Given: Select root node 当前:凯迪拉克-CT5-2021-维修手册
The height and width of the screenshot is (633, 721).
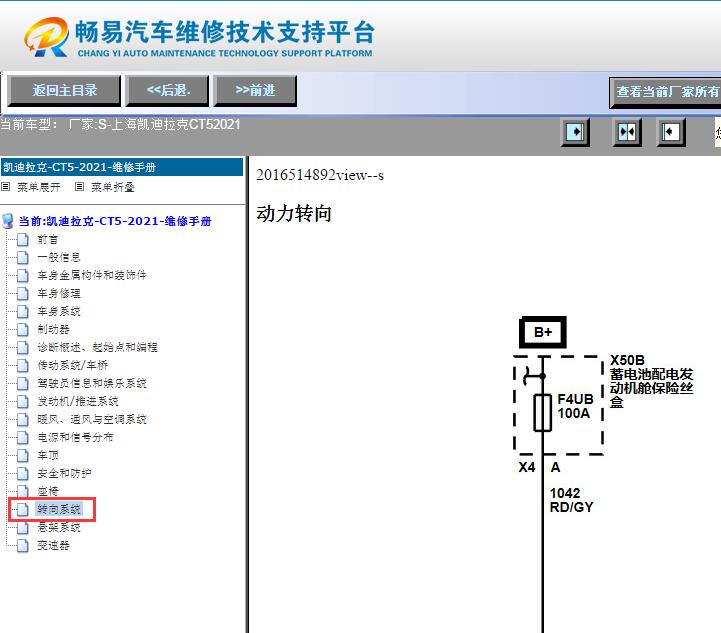Looking at the screenshot, I should 115,221.
